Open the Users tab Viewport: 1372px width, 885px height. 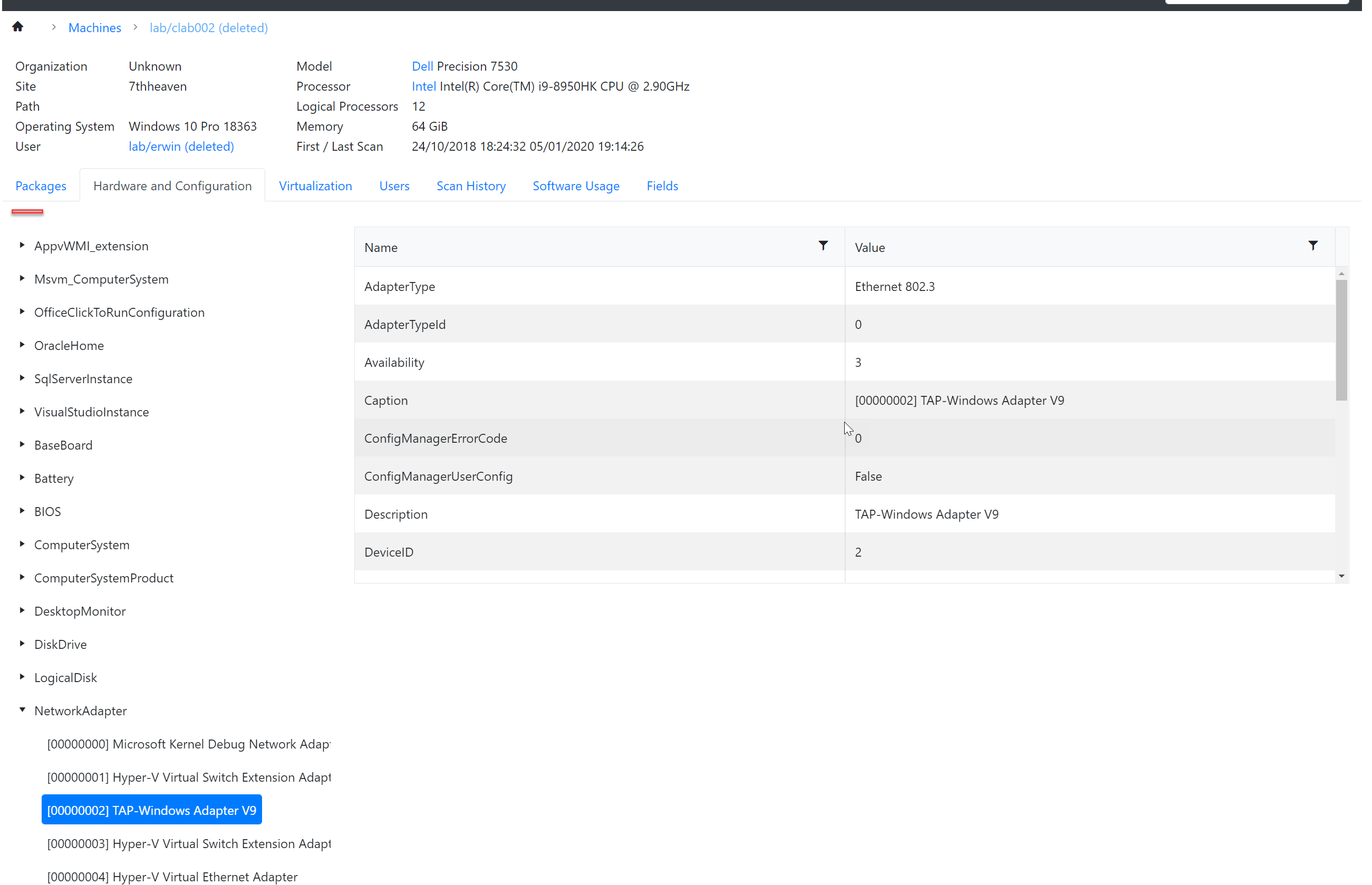[x=394, y=186]
